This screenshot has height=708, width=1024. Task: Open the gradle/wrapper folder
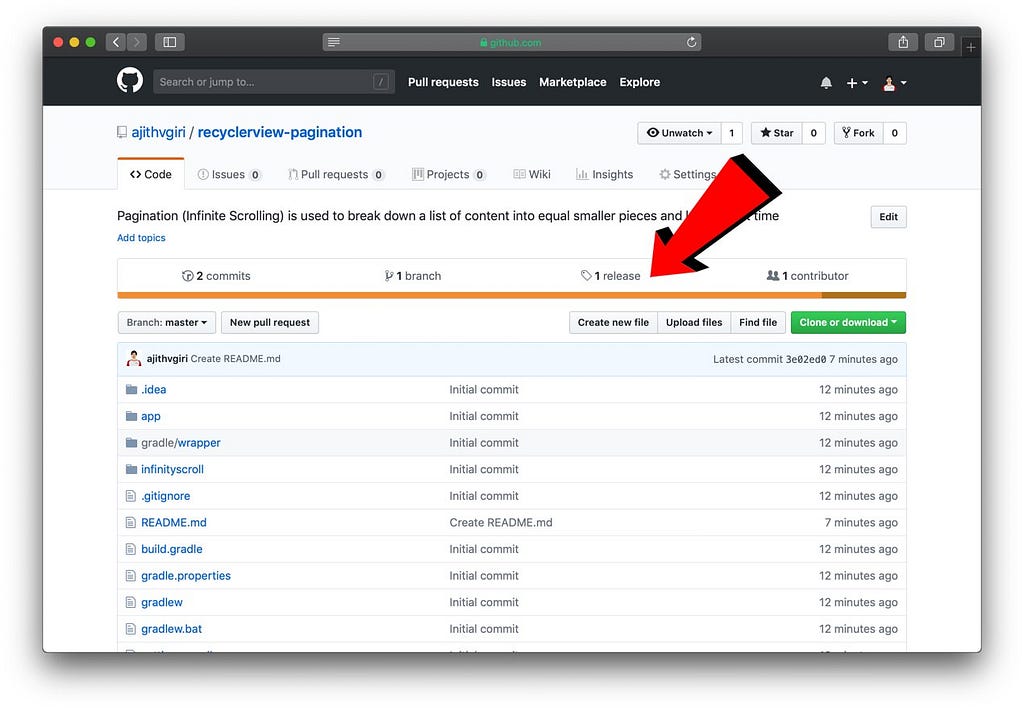coord(181,443)
